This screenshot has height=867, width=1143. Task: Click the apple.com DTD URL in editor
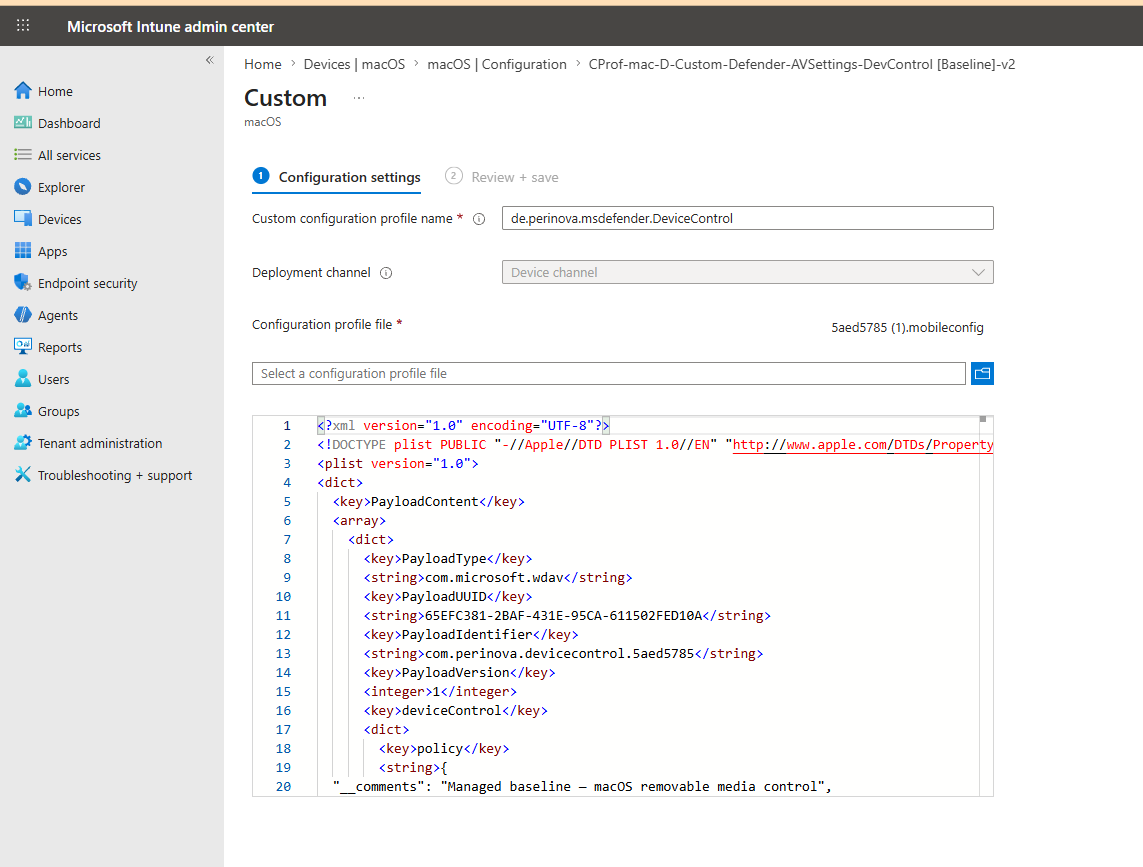(862, 445)
